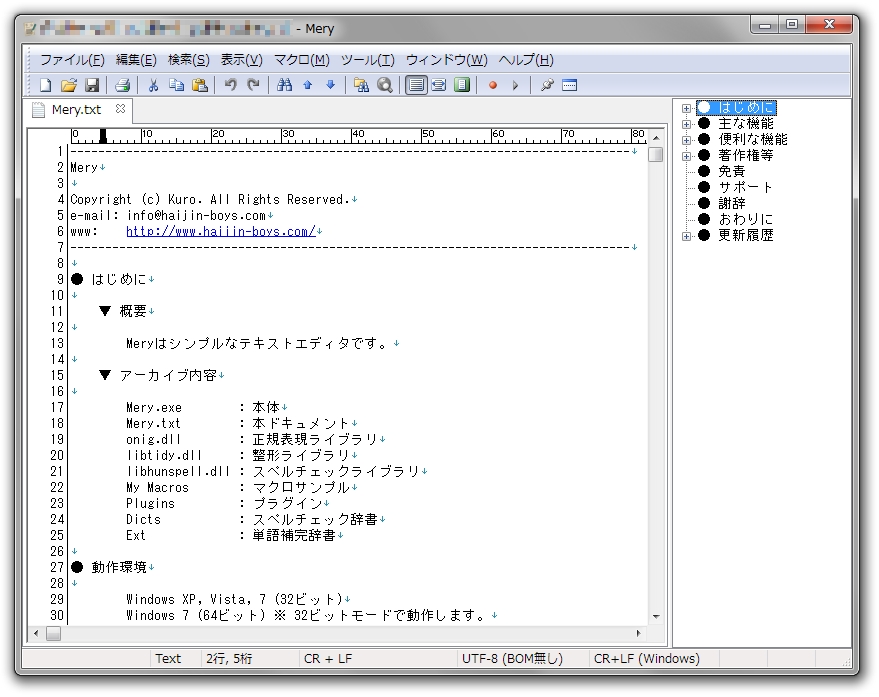879x697 pixels.
Task: Select 免責 in the outline tree
Action: click(x=732, y=171)
